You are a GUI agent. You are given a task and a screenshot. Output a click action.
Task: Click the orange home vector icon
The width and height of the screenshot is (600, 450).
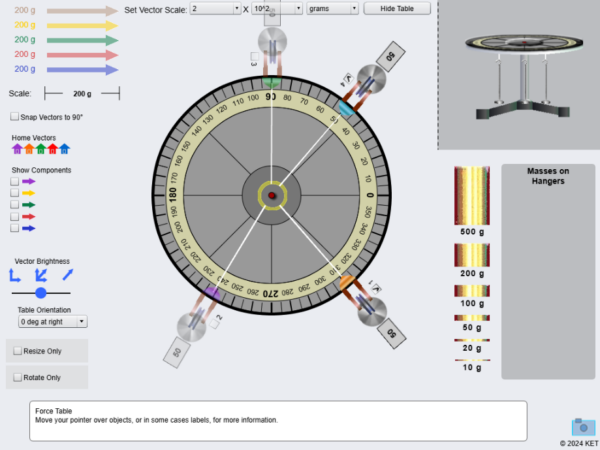pos(29,149)
